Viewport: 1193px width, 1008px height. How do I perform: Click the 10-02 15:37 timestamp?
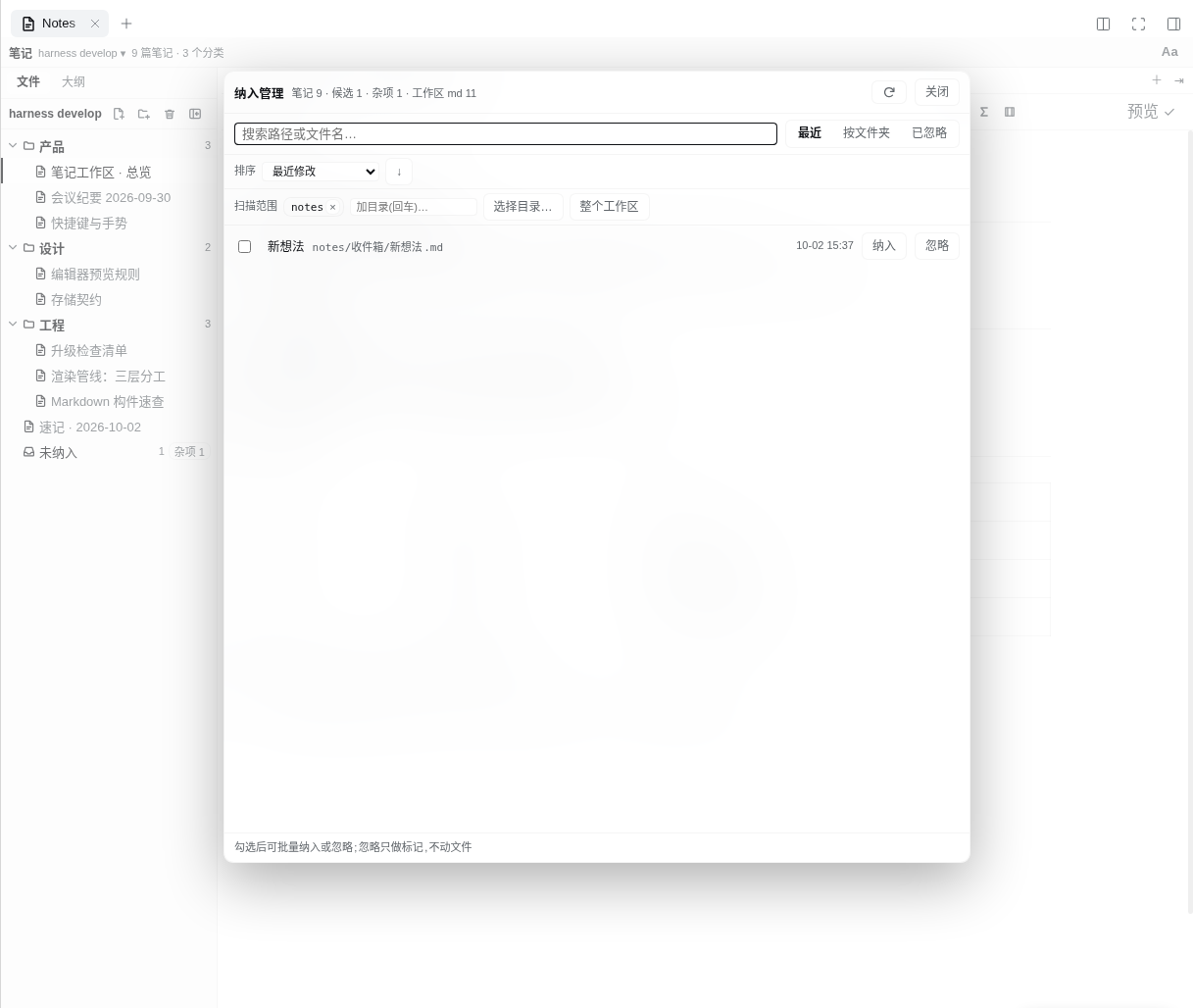[x=824, y=246]
